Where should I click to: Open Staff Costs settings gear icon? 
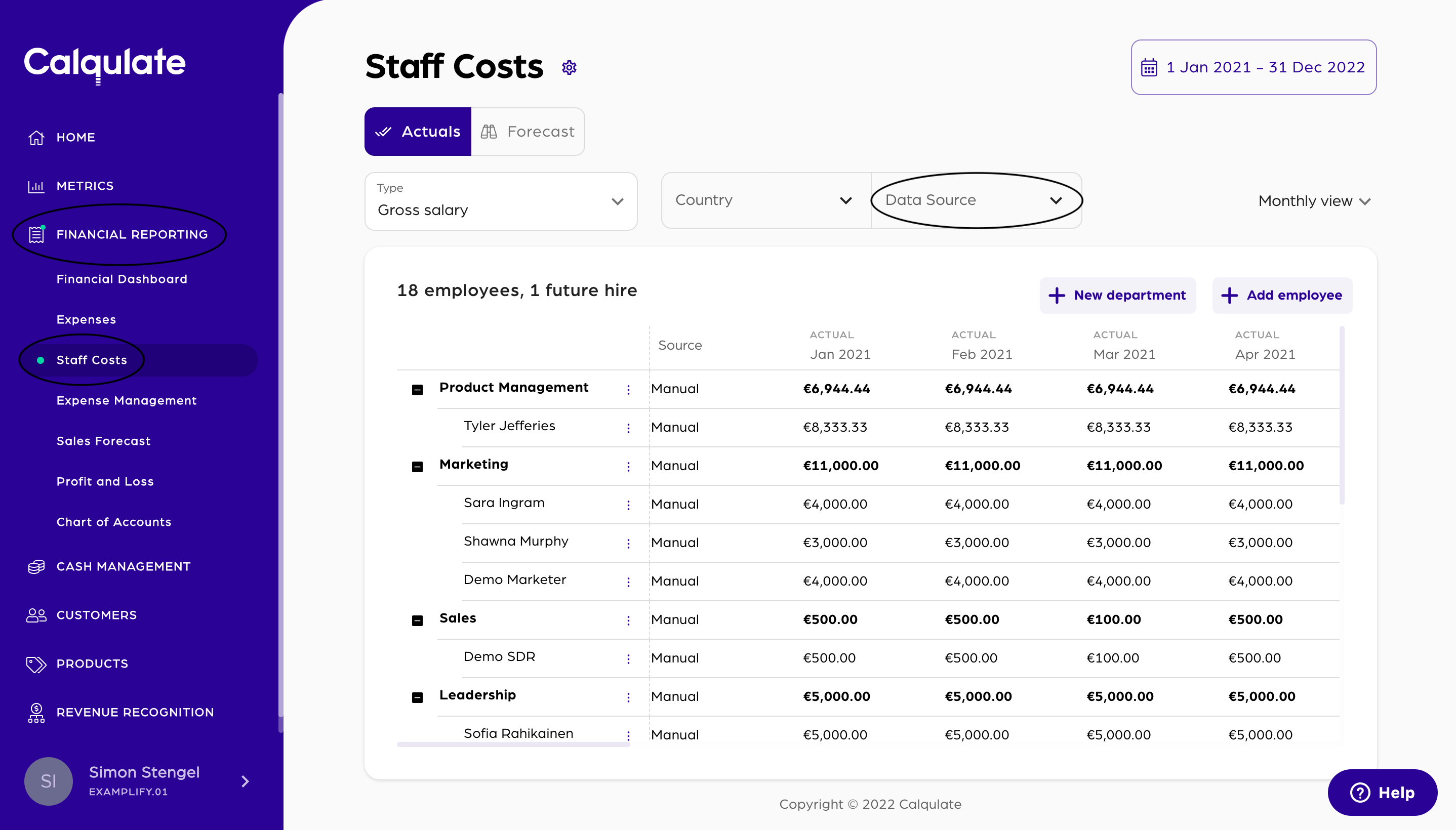click(569, 67)
